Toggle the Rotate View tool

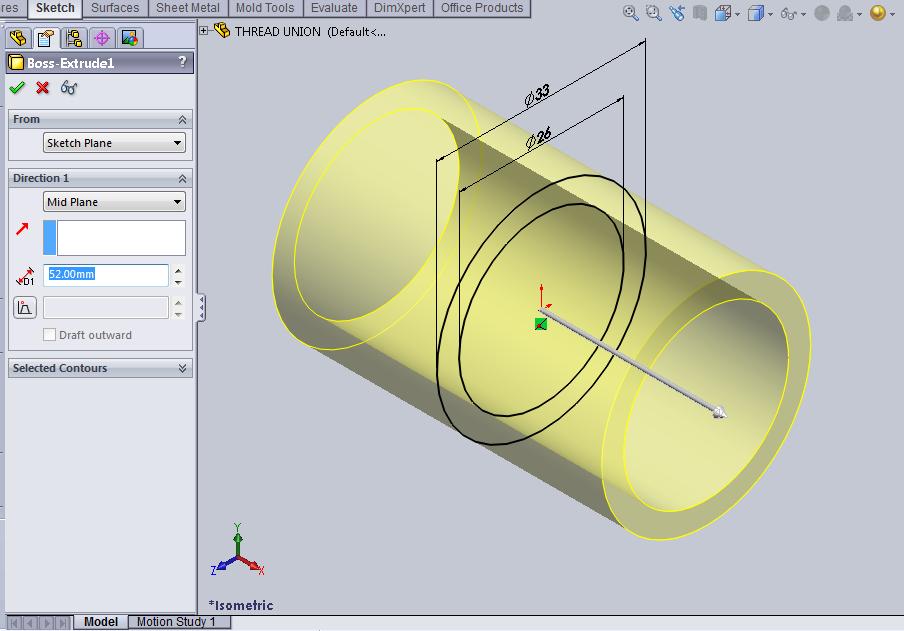(677, 11)
